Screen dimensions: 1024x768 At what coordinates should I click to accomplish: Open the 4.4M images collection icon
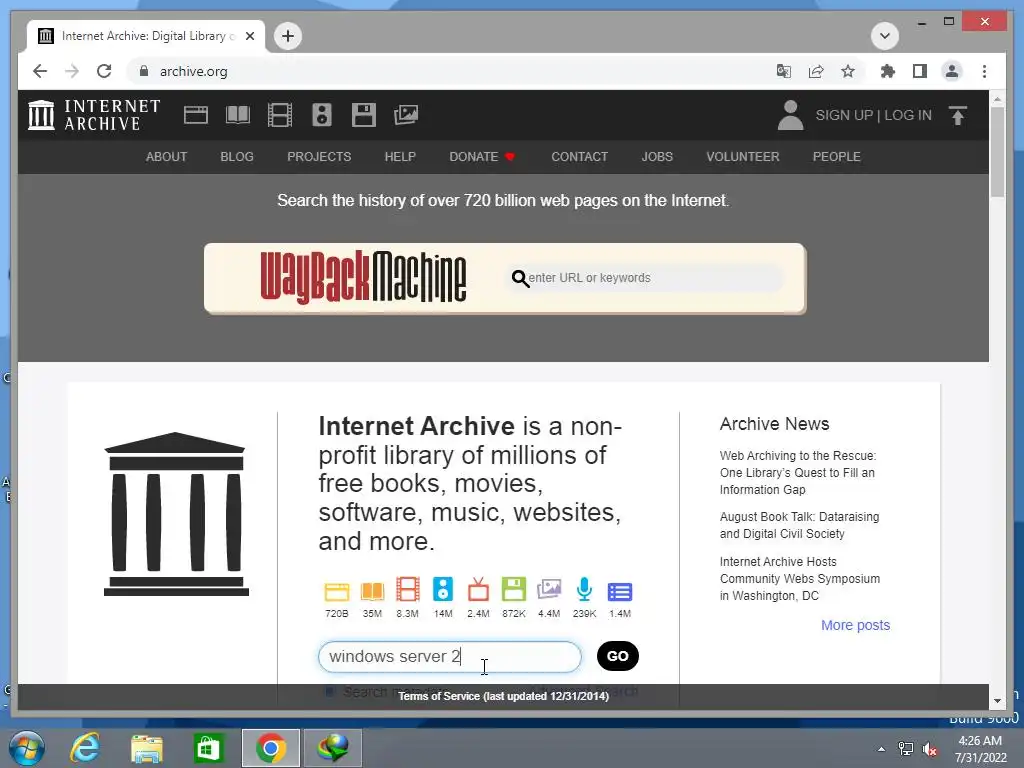pos(549,589)
